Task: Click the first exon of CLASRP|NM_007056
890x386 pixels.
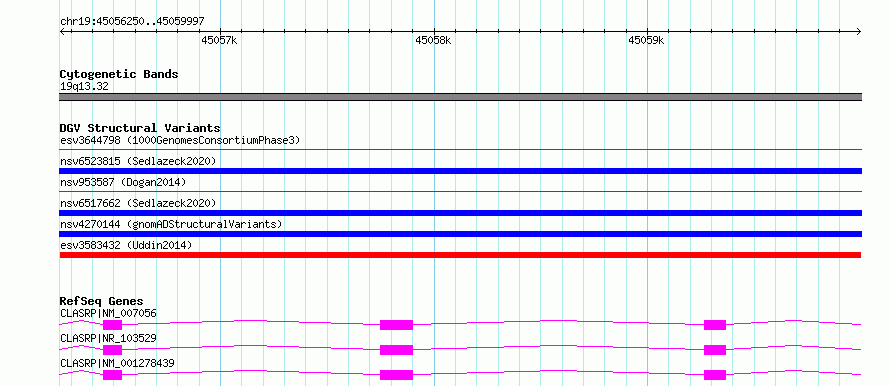Action: coord(112,325)
